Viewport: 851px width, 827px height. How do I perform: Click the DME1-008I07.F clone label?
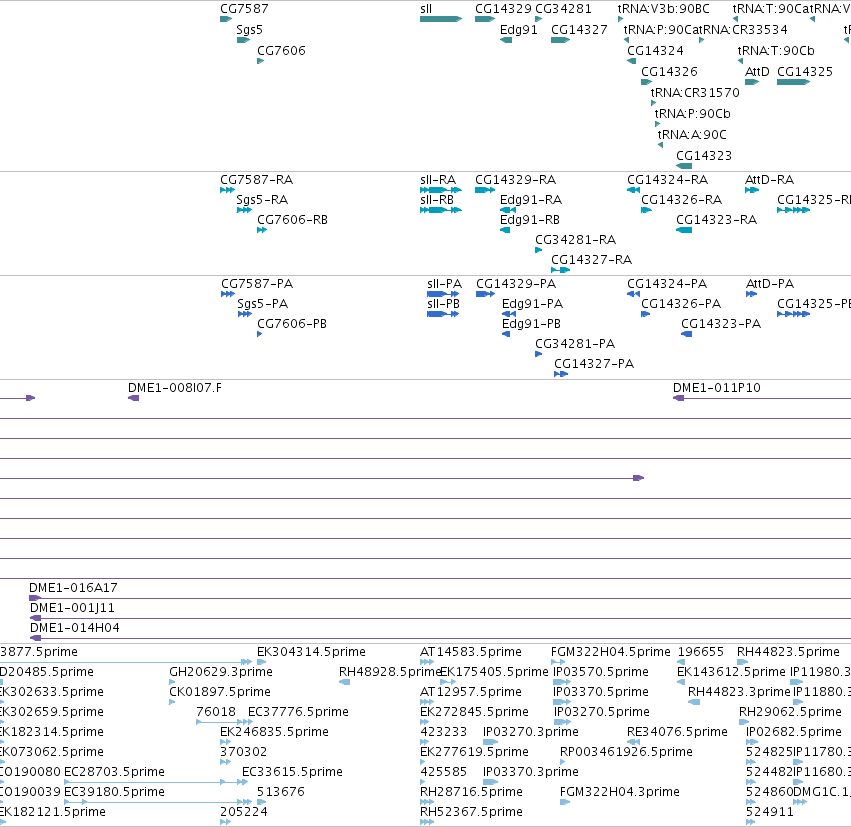click(x=175, y=388)
